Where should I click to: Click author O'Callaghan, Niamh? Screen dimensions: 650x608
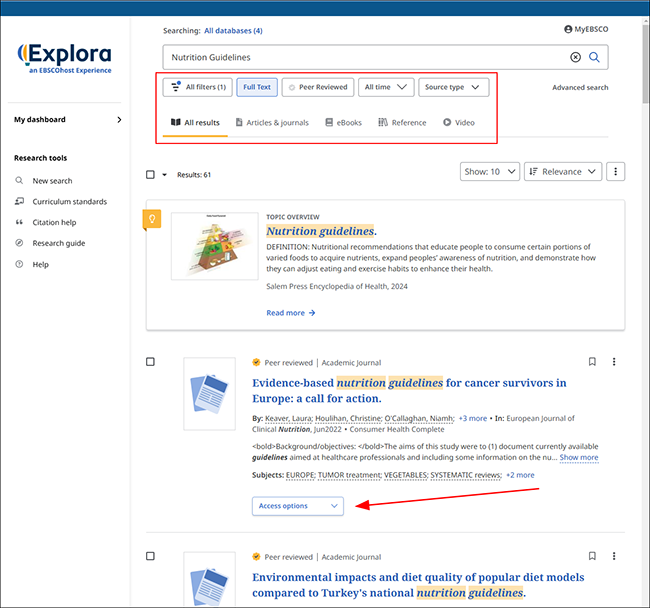[x=420, y=418]
